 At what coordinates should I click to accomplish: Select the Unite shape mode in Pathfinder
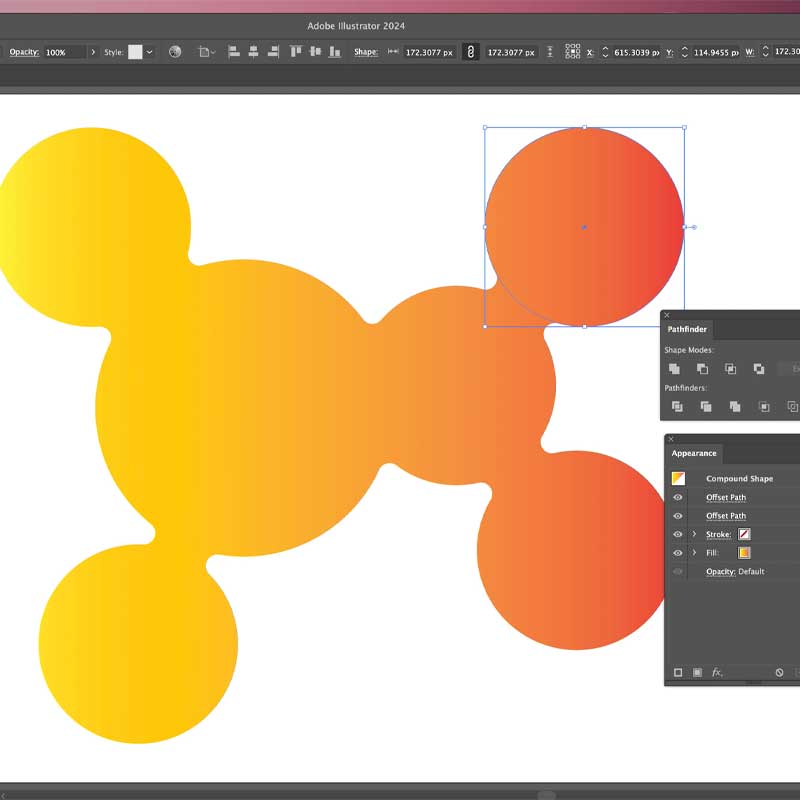pyautogui.click(x=675, y=368)
